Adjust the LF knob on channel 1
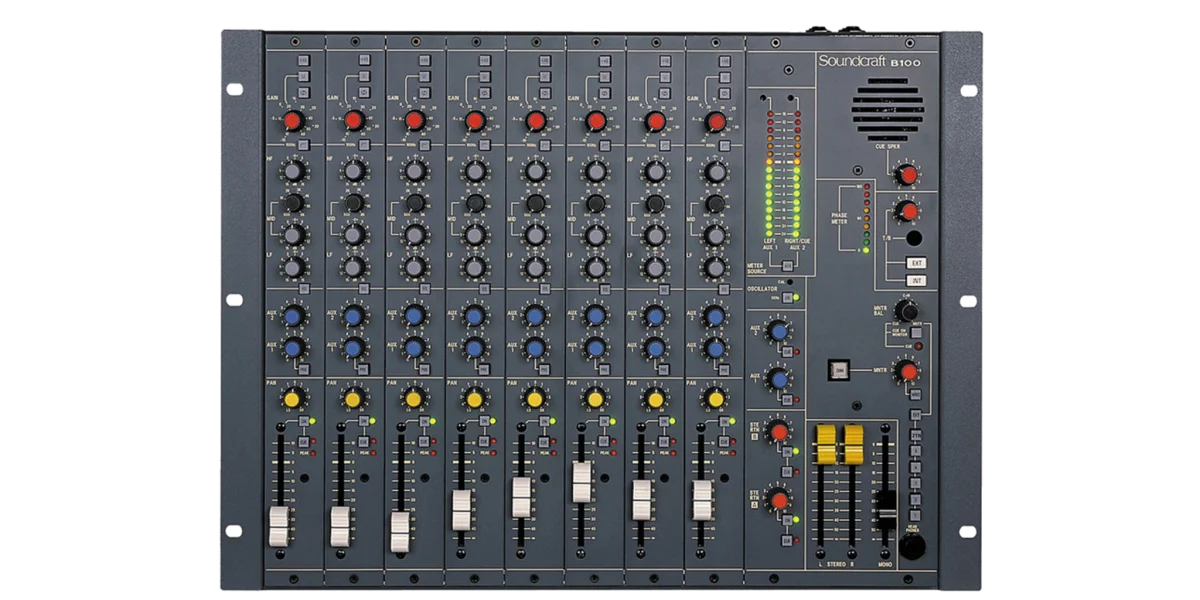Screen dimensions: 1200x600 pyautogui.click(x=293, y=267)
